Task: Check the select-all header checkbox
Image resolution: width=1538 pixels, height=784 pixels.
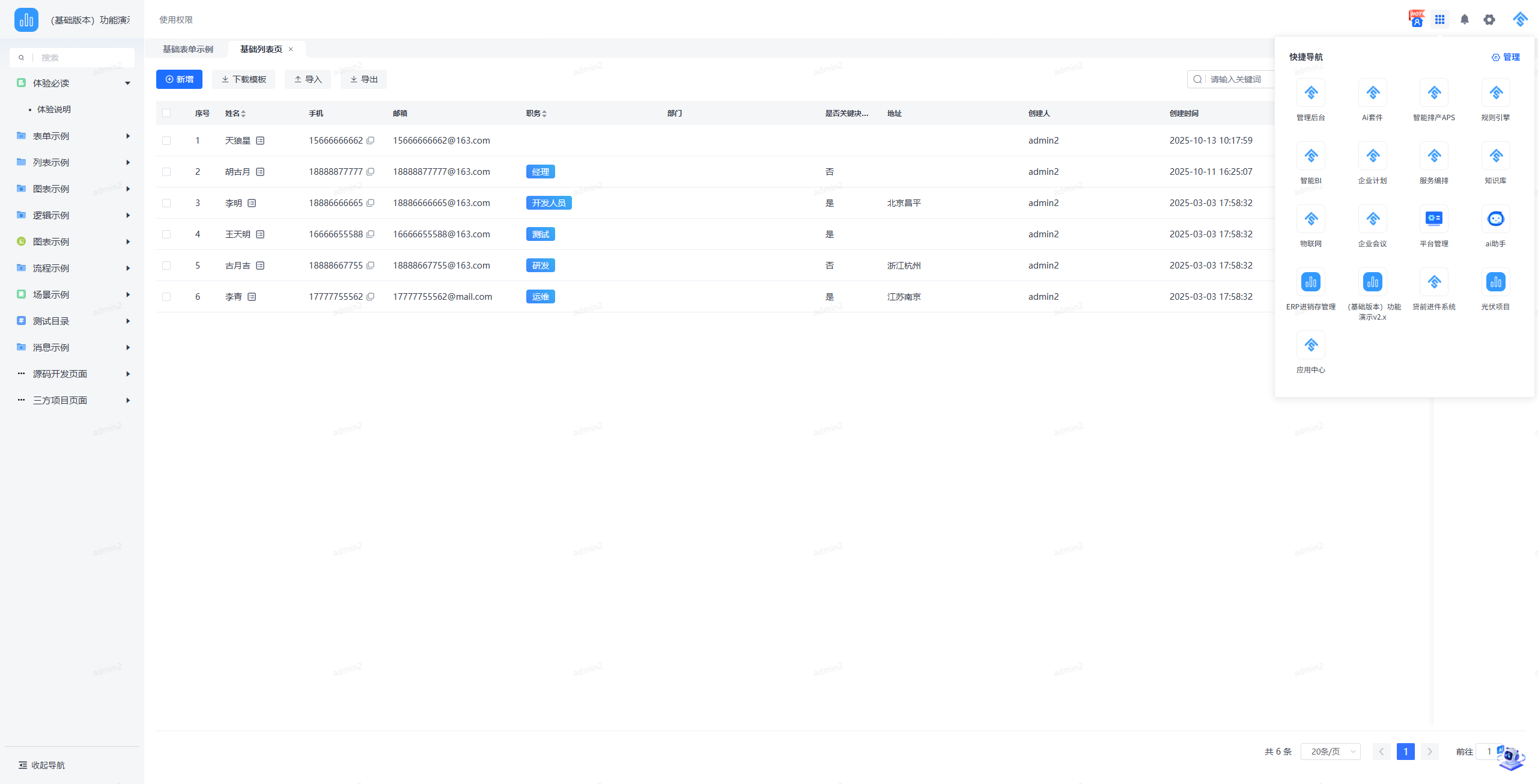Action: tap(166, 113)
